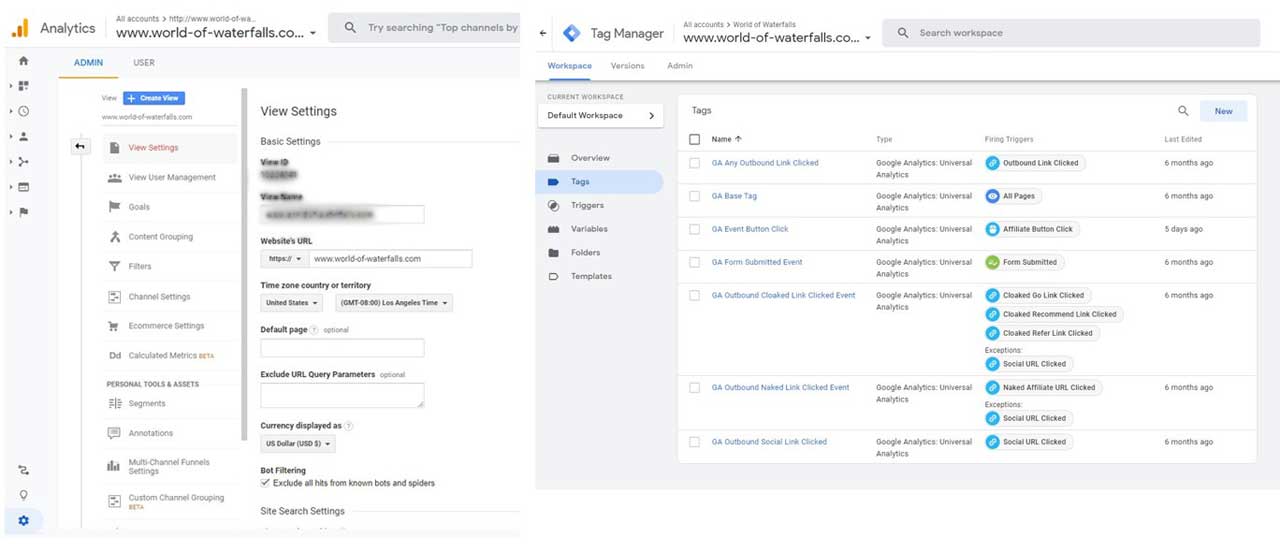Click Tag Manager back arrow icon
The height and width of the screenshot is (552, 1280).
point(543,33)
